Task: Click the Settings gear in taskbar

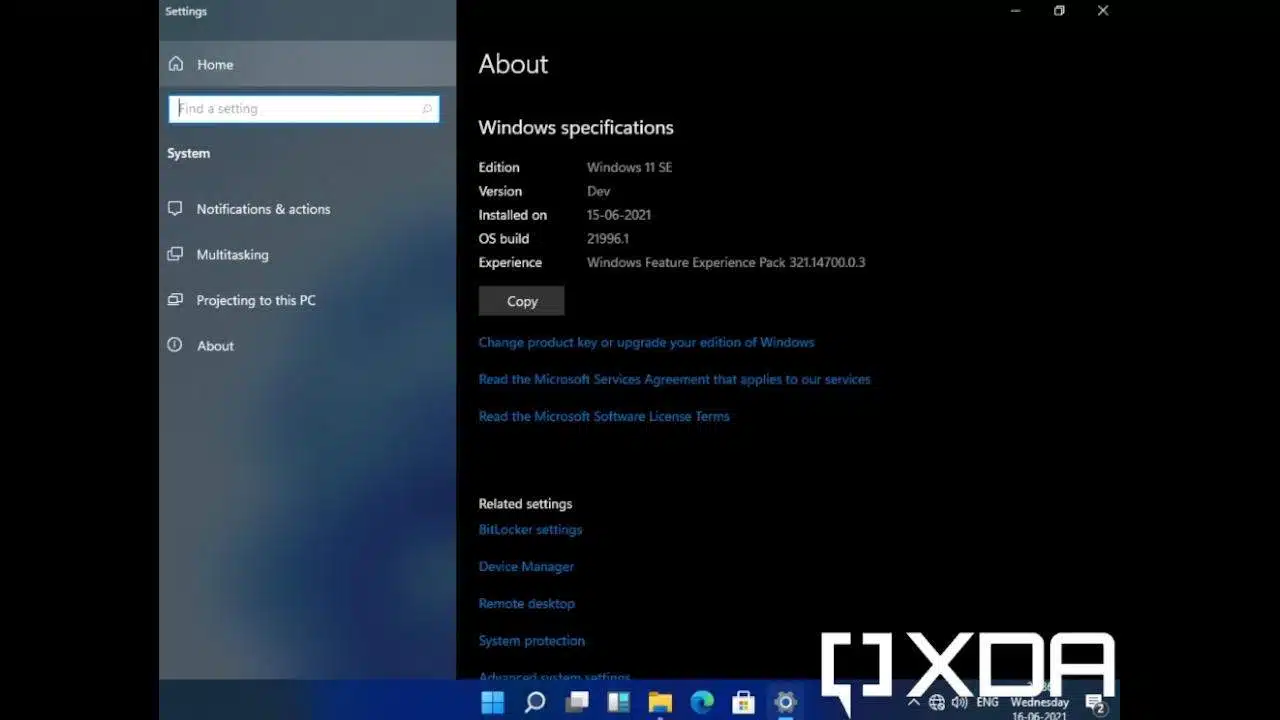Action: coord(785,702)
